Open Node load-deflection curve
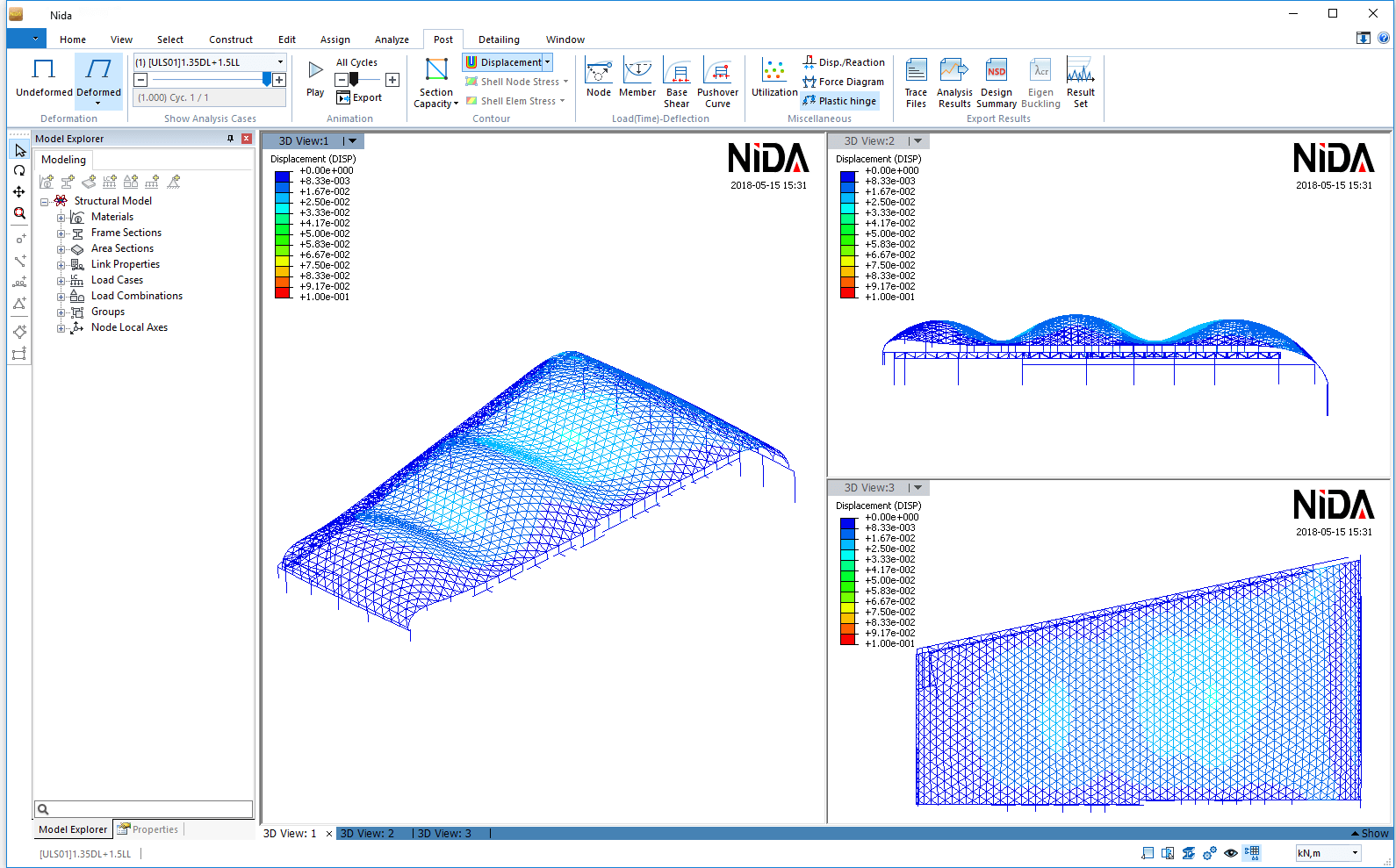1396x868 pixels. click(x=599, y=78)
